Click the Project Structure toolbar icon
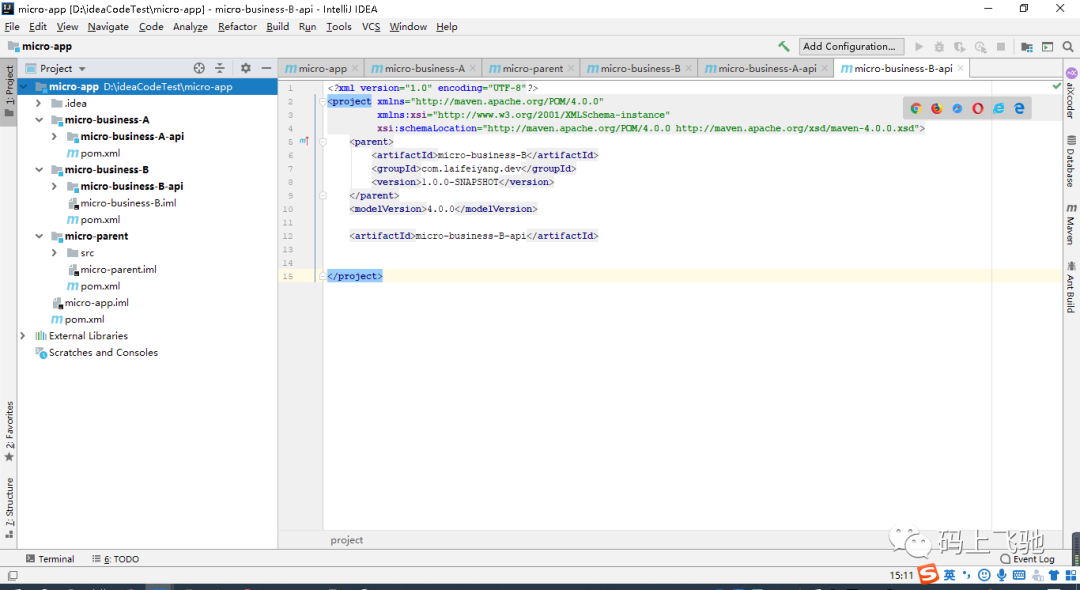This screenshot has height=590, width=1080. click(x=1026, y=47)
